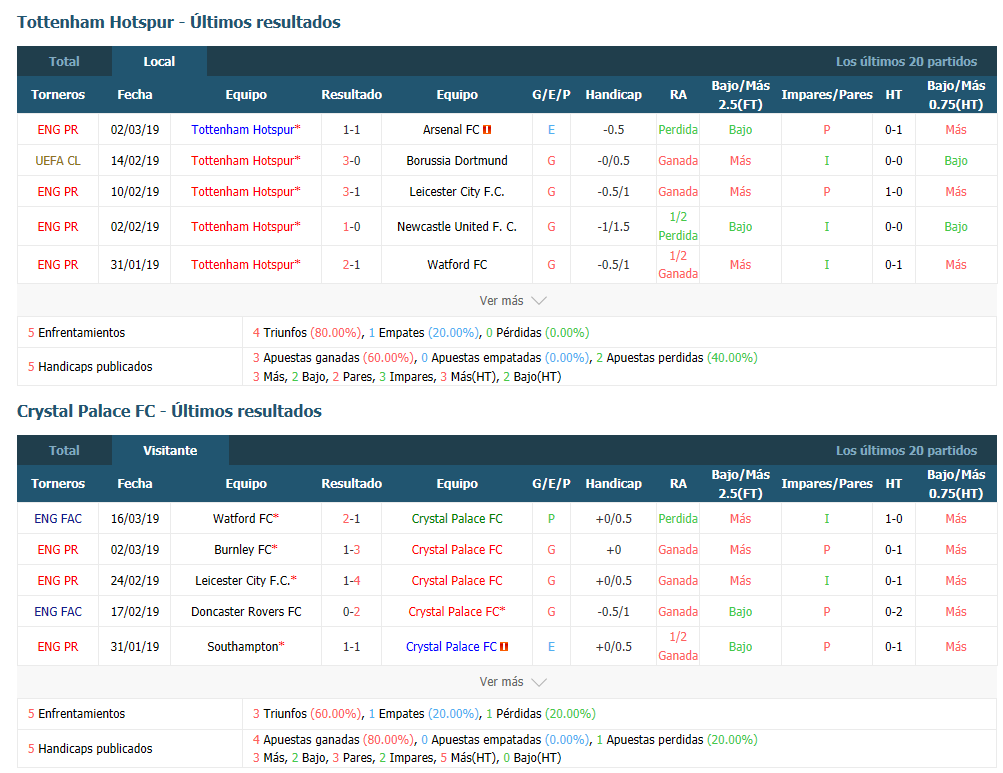The width and height of the screenshot is (1003, 773).
Task: Click the 1-3 result of the Burnley FC match
Action: [351, 550]
